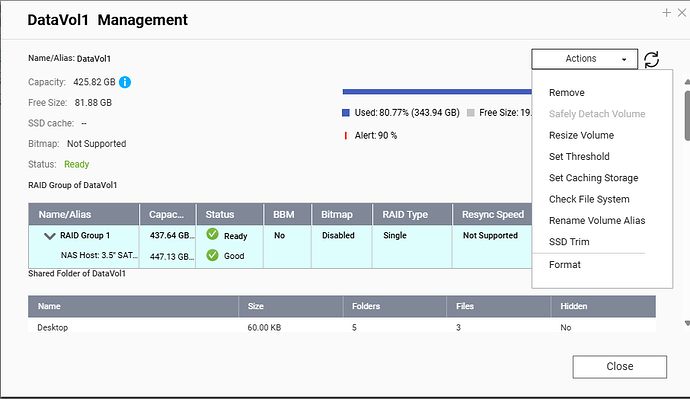Click the Status column header
This screenshot has width=690, height=399.
230,215
